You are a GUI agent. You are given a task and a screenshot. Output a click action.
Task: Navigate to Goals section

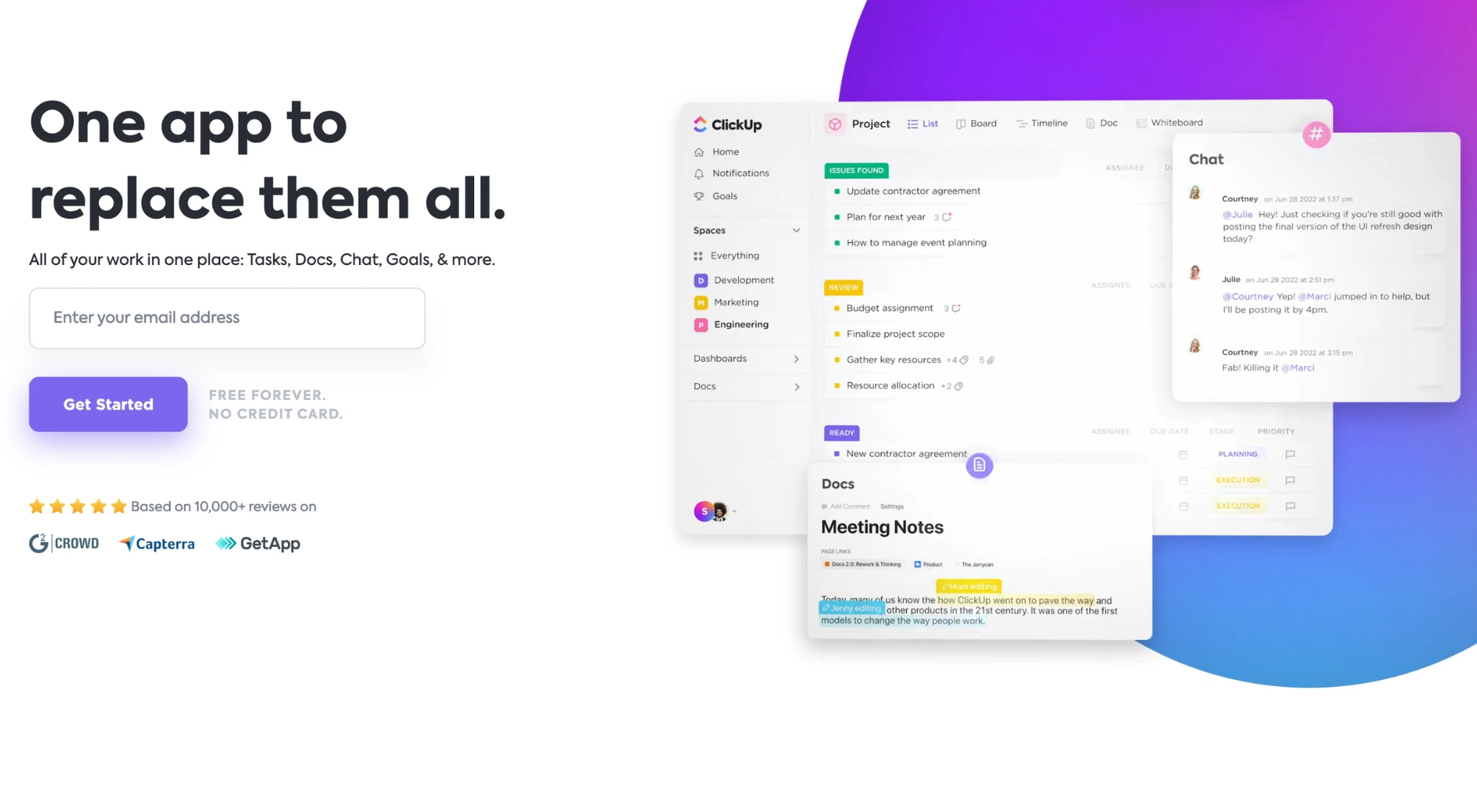(x=723, y=196)
